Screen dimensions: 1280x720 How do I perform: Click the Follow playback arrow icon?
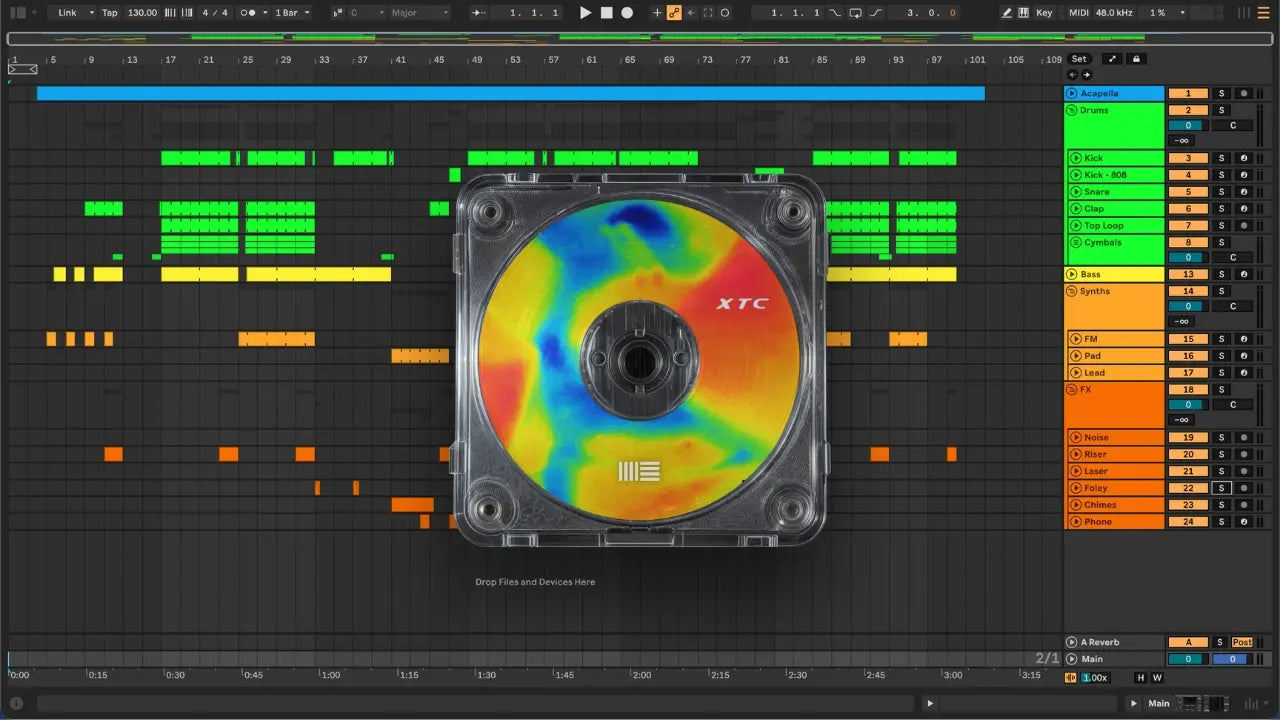[x=481, y=13]
